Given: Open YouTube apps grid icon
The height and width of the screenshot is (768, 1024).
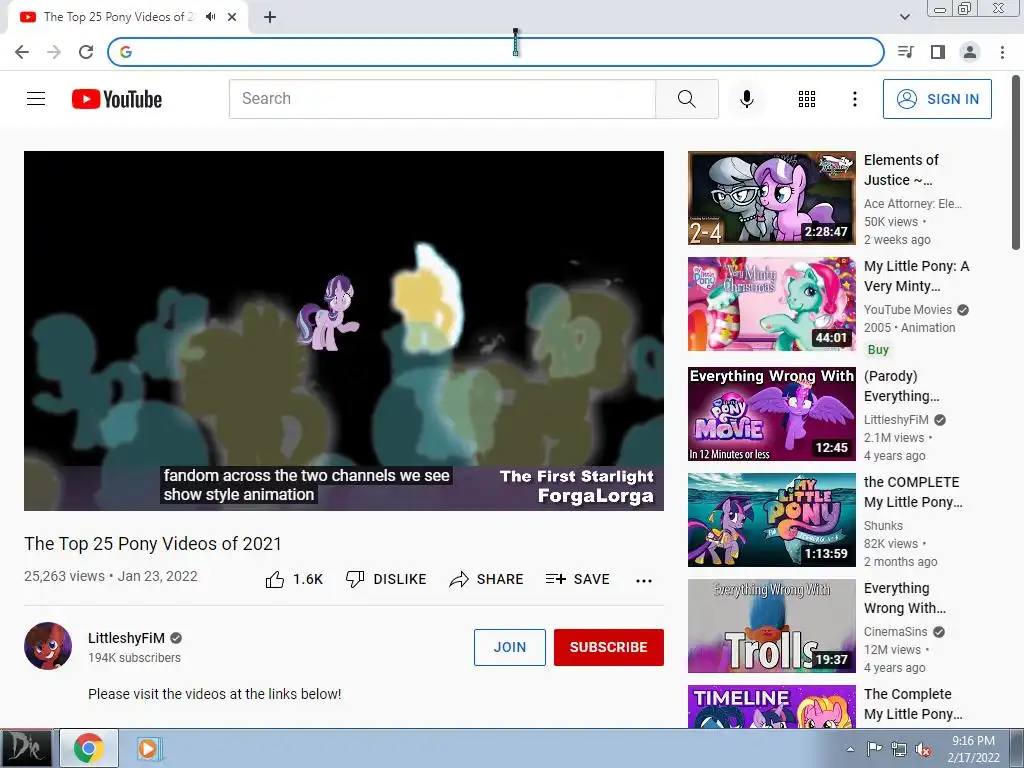Looking at the screenshot, I should (x=807, y=99).
